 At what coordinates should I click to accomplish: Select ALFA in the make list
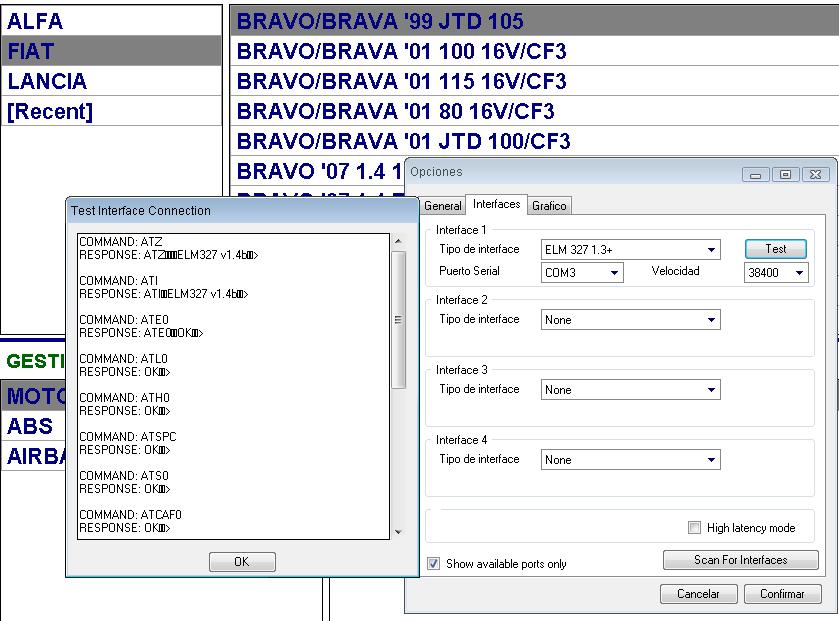(111, 21)
